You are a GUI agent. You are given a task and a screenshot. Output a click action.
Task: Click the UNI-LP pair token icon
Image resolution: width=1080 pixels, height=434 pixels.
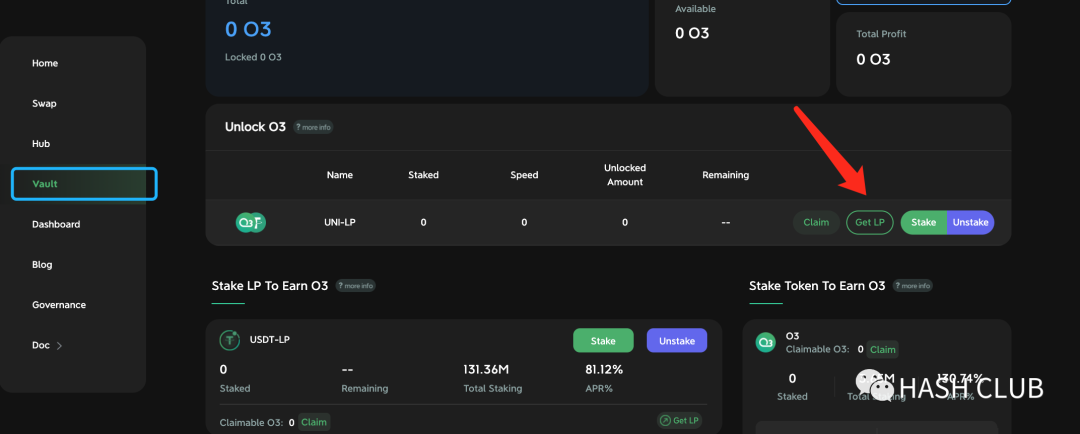(x=251, y=223)
